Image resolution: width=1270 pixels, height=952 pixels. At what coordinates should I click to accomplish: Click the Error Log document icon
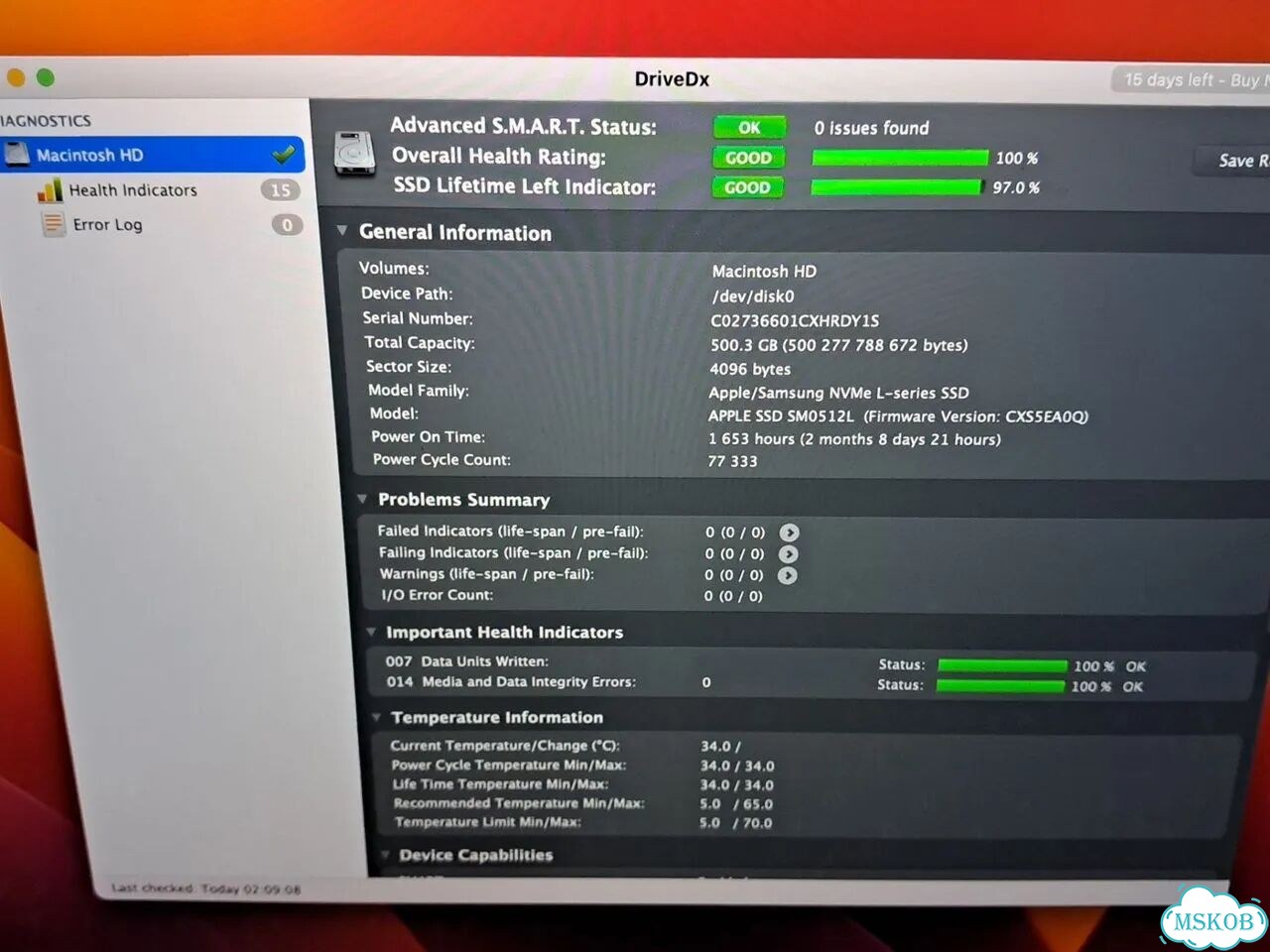(53, 224)
